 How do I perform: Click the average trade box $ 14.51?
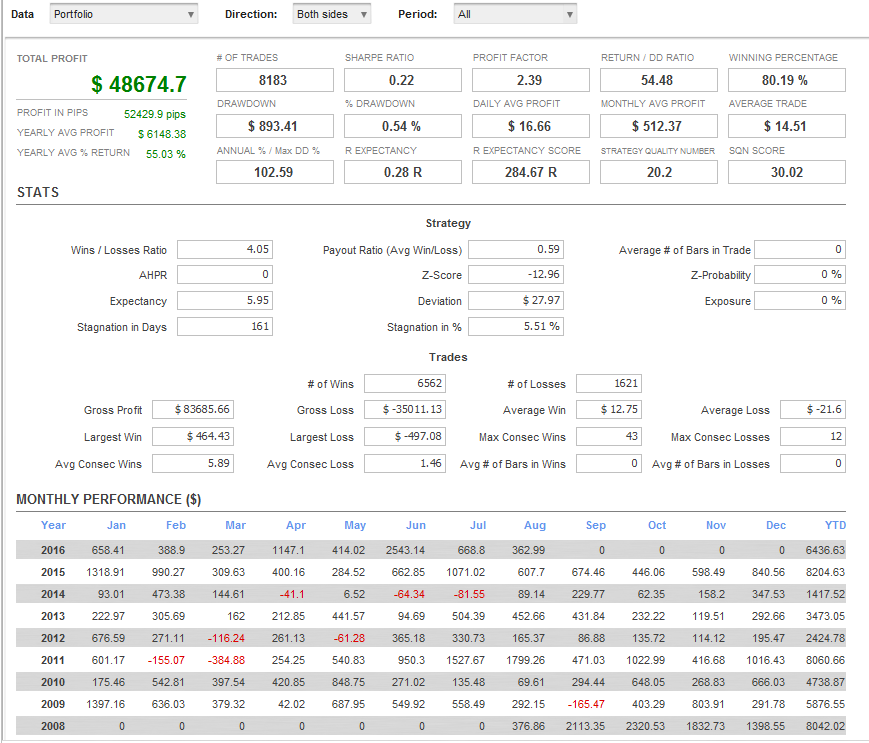coord(787,126)
